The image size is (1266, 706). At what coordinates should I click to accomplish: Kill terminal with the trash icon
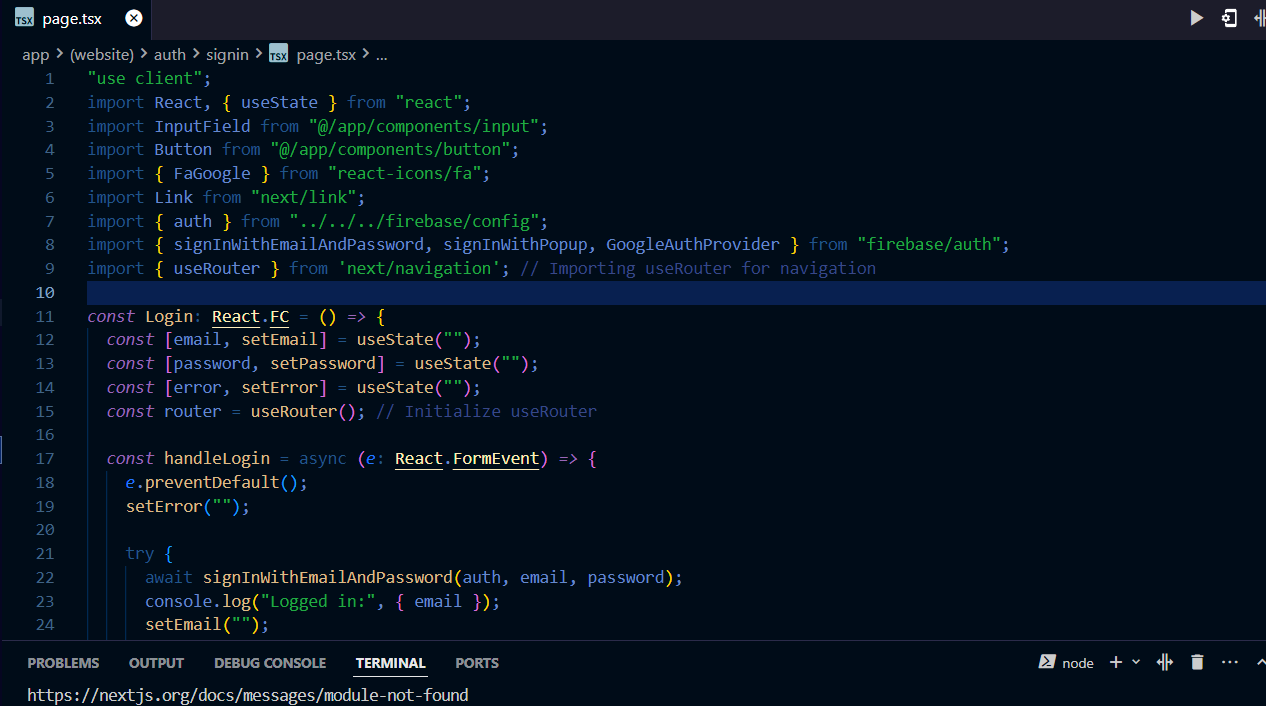1197,662
